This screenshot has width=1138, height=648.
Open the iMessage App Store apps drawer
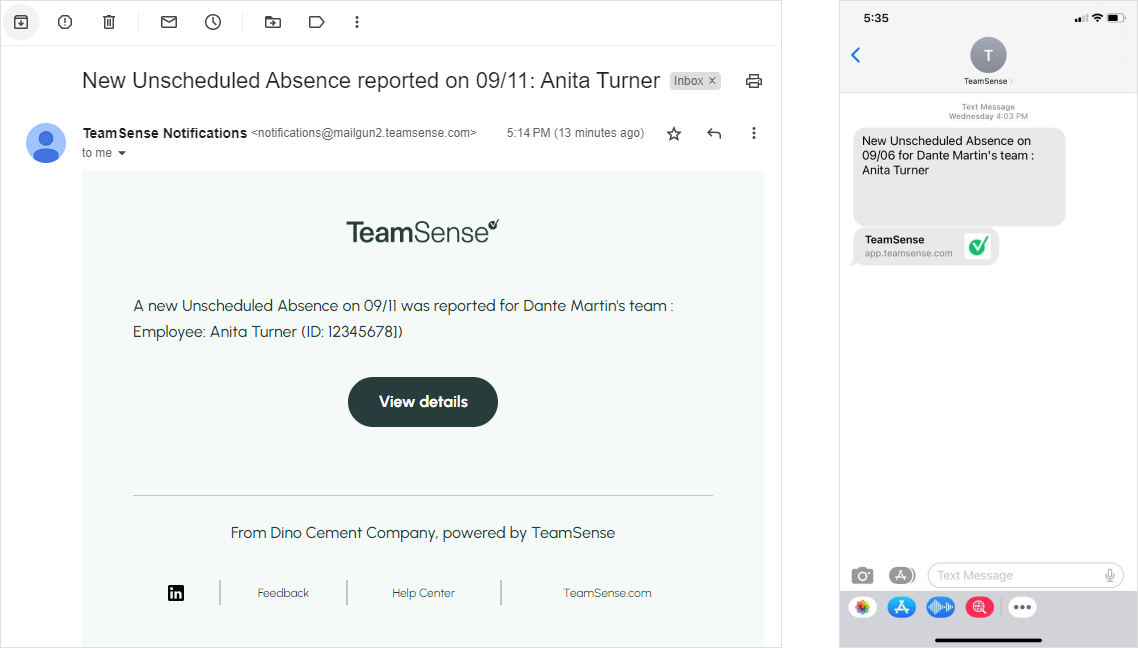tap(902, 575)
